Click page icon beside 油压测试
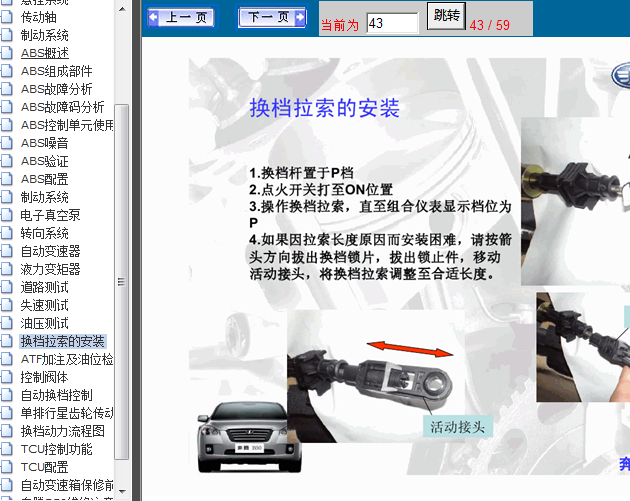This screenshot has width=630, height=501. [x=6, y=323]
